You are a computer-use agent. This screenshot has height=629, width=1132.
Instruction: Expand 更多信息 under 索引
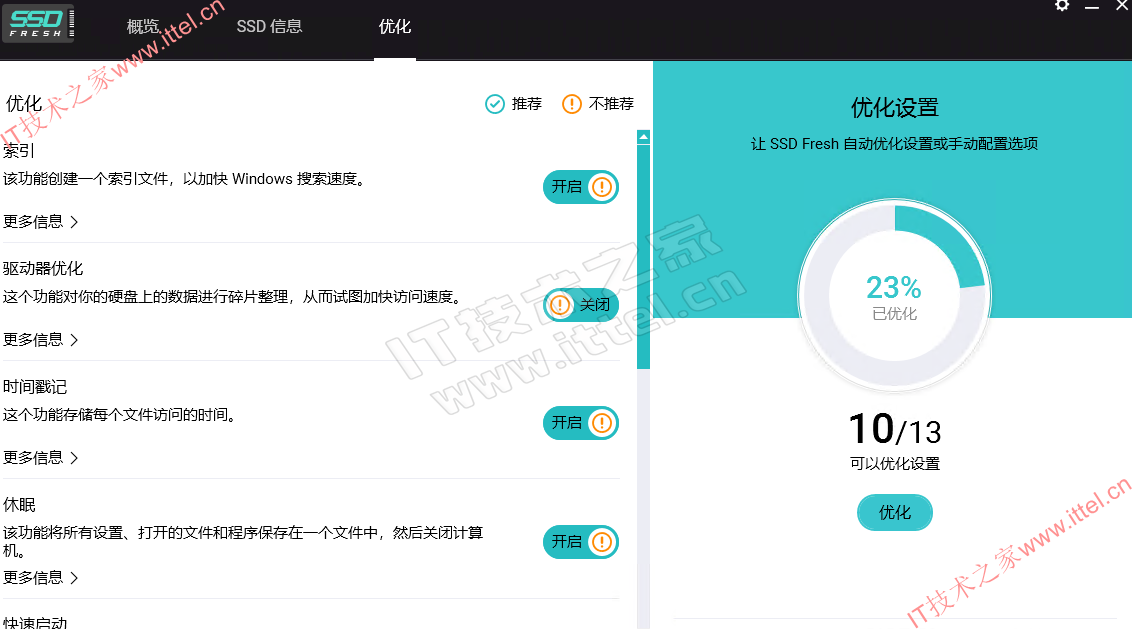pyautogui.click(x=40, y=222)
